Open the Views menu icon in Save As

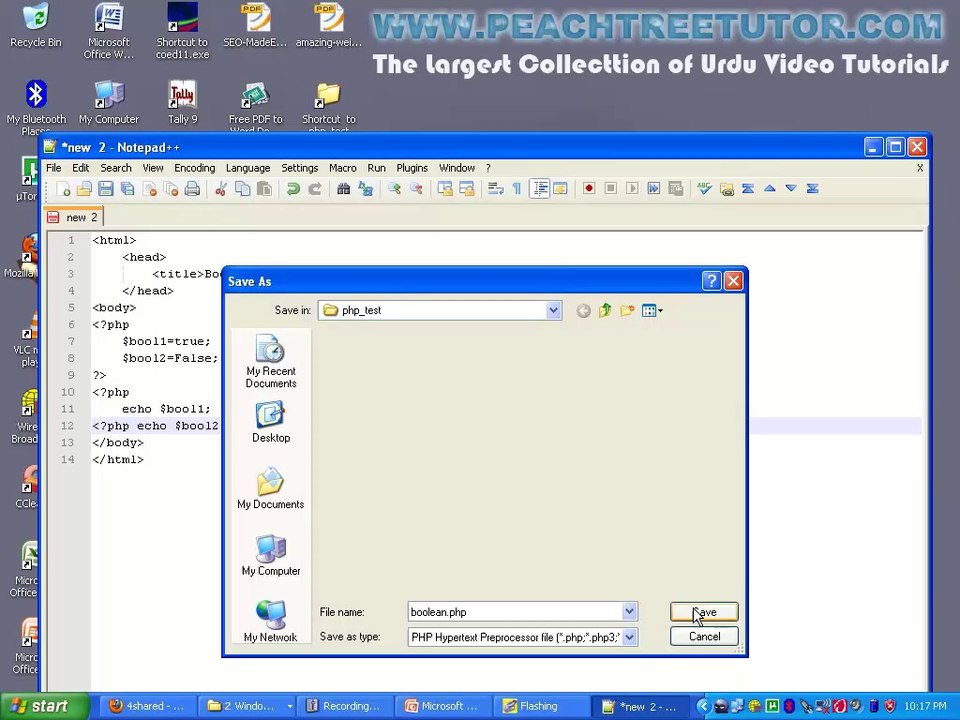652,311
